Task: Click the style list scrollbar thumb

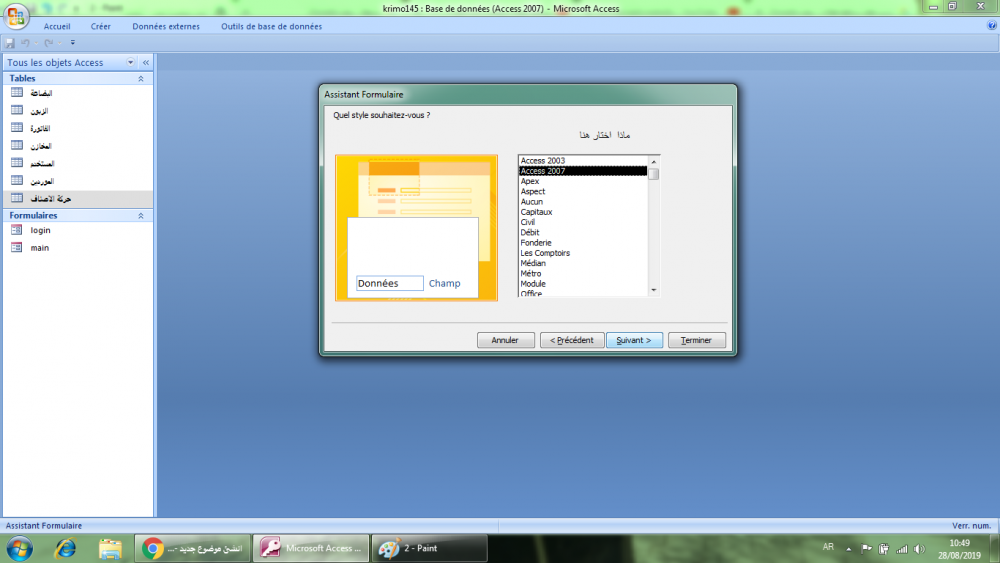Action: 654,174
